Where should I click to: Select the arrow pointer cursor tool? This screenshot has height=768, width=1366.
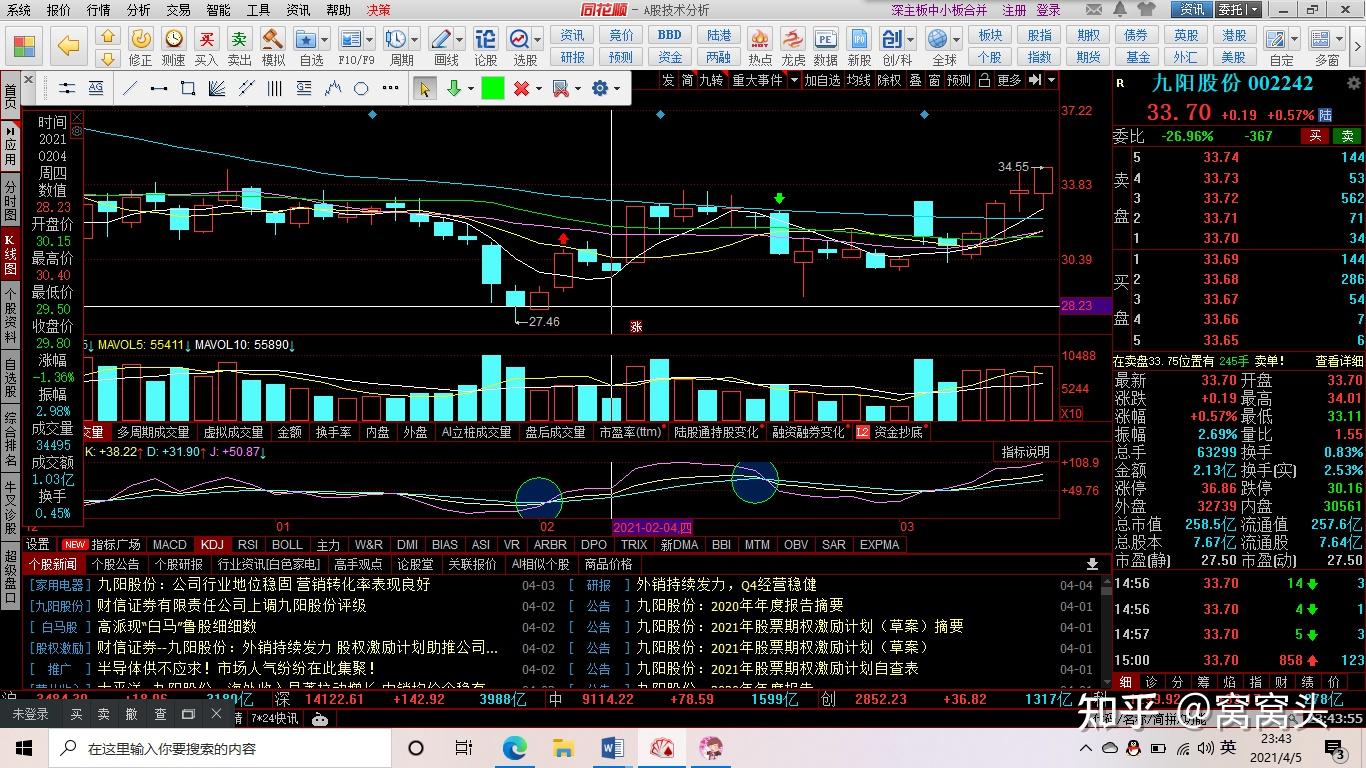pos(424,88)
